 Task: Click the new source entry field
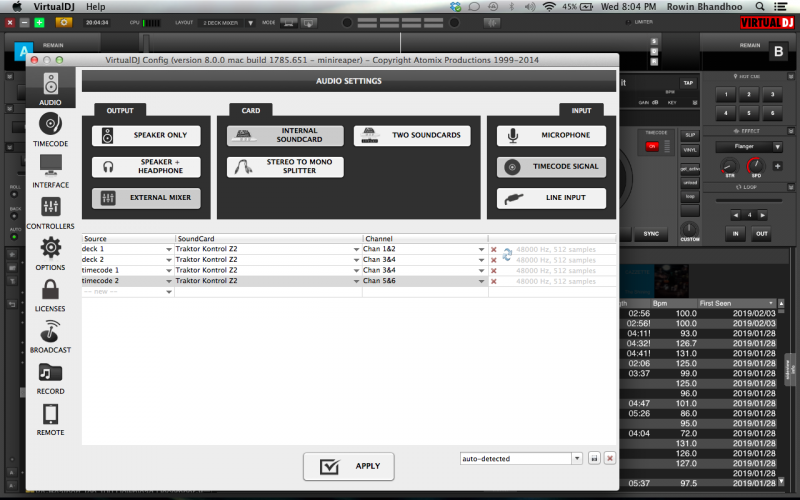[x=125, y=292]
